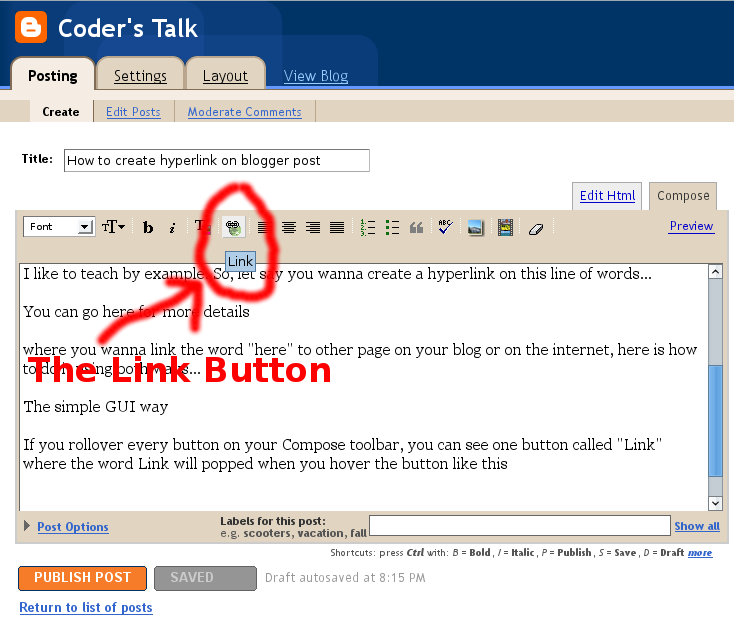Click the 'Draft autosaved at 8:15 PM' text

click(x=345, y=578)
